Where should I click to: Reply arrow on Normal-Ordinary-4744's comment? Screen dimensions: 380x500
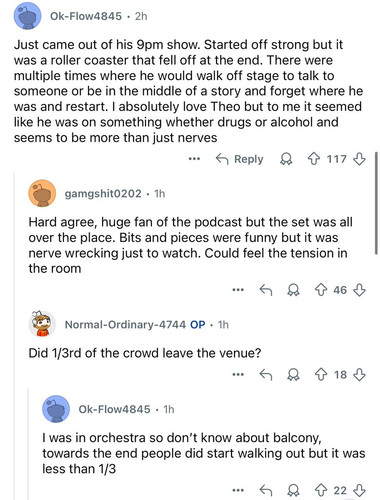266,375
